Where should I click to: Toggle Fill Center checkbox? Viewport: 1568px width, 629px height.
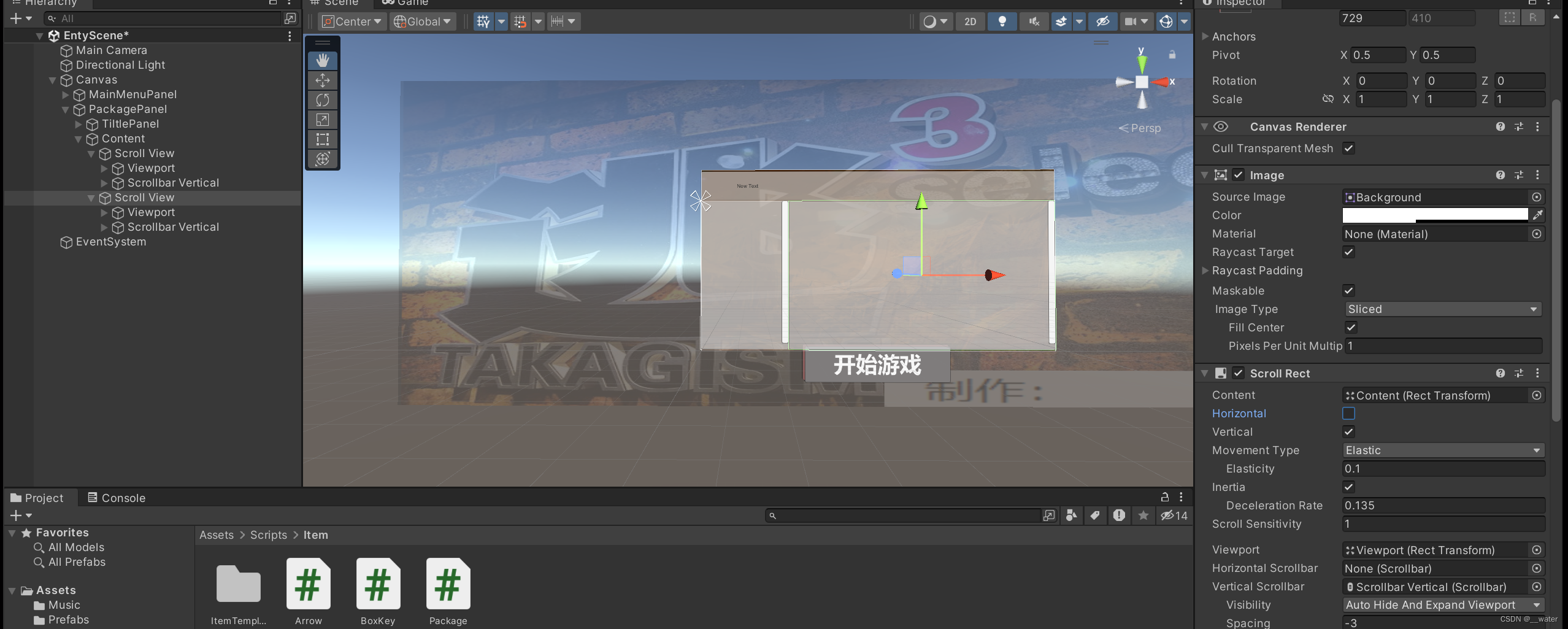coord(1351,327)
